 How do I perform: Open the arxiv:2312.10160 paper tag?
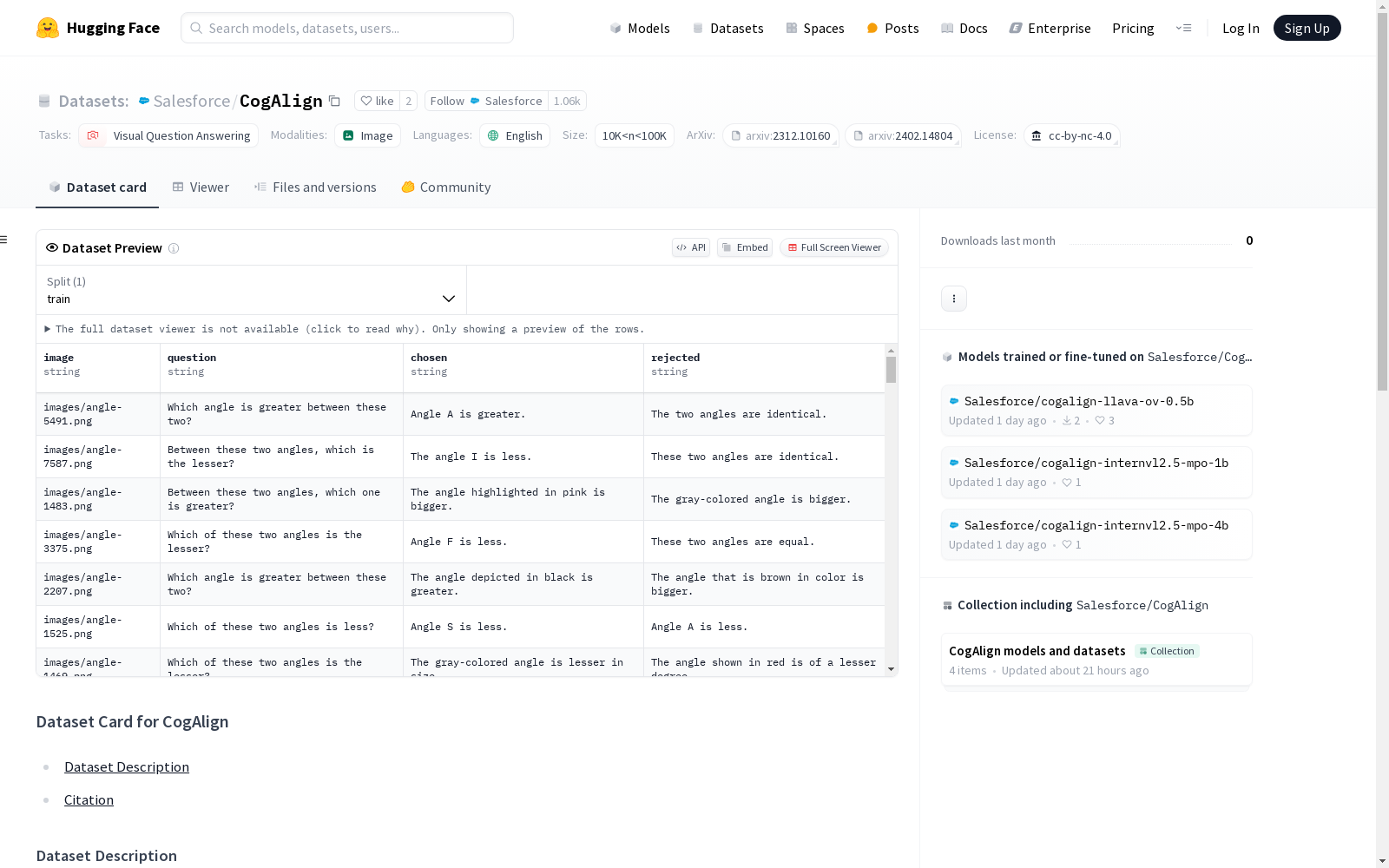[780, 135]
